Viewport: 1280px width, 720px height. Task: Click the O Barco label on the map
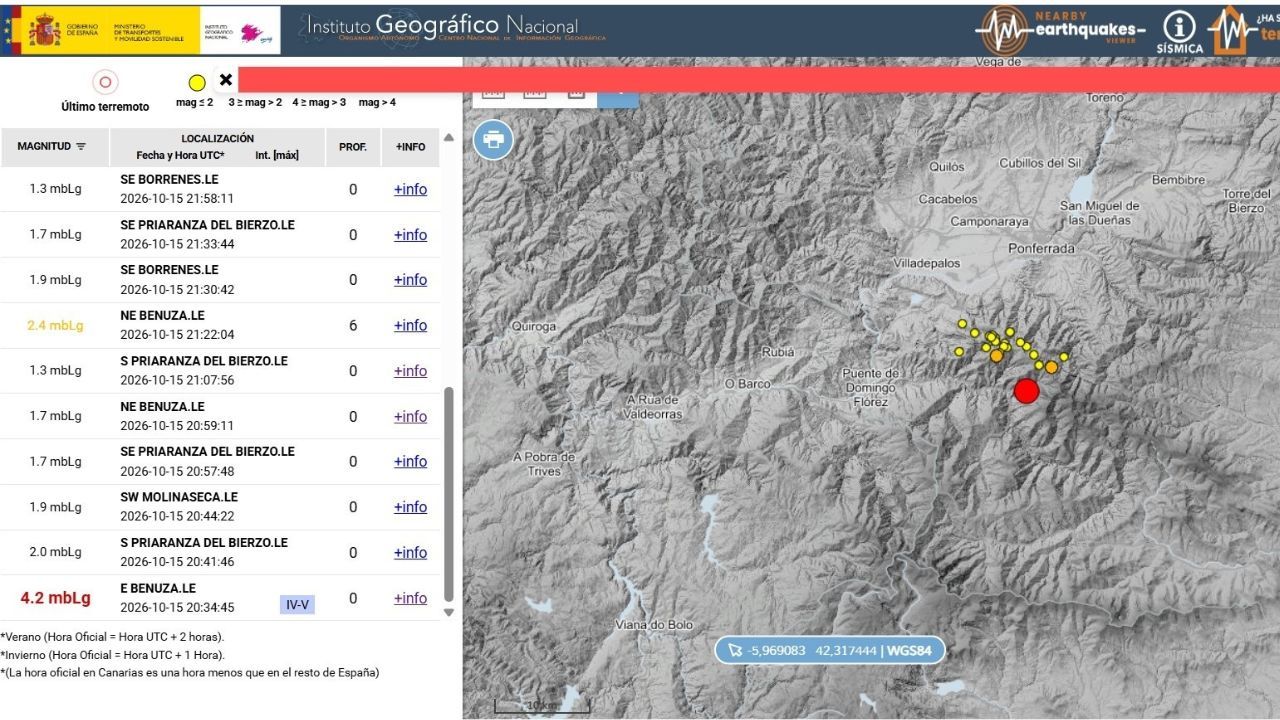pos(747,383)
